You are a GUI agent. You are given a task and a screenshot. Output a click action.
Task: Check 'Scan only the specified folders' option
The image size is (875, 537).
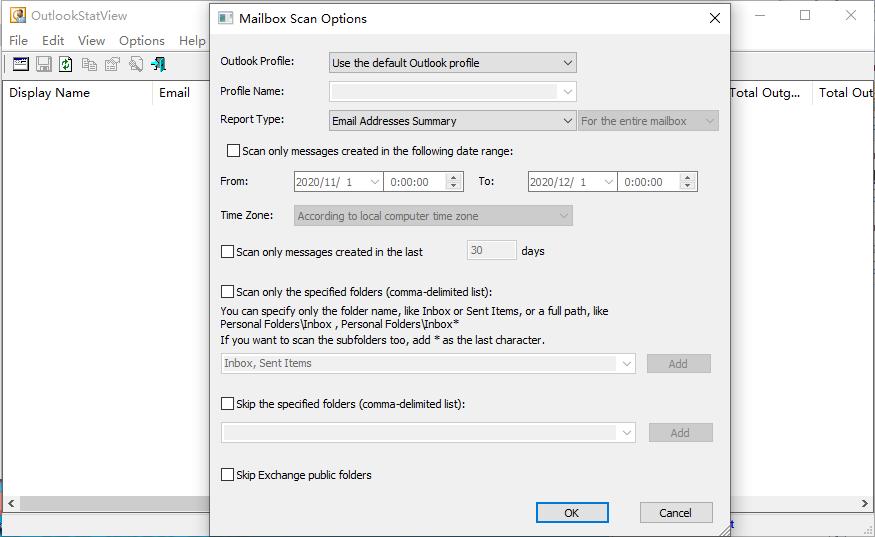coord(227,291)
